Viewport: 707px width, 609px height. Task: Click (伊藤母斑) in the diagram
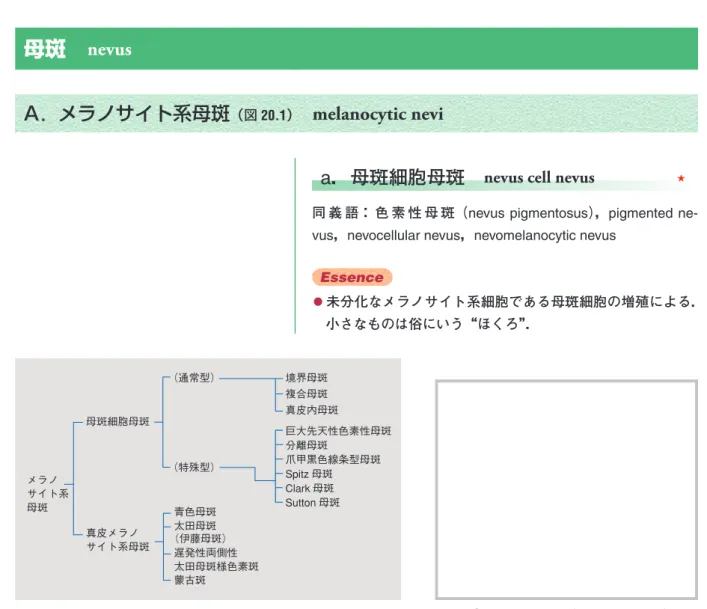pos(200,539)
